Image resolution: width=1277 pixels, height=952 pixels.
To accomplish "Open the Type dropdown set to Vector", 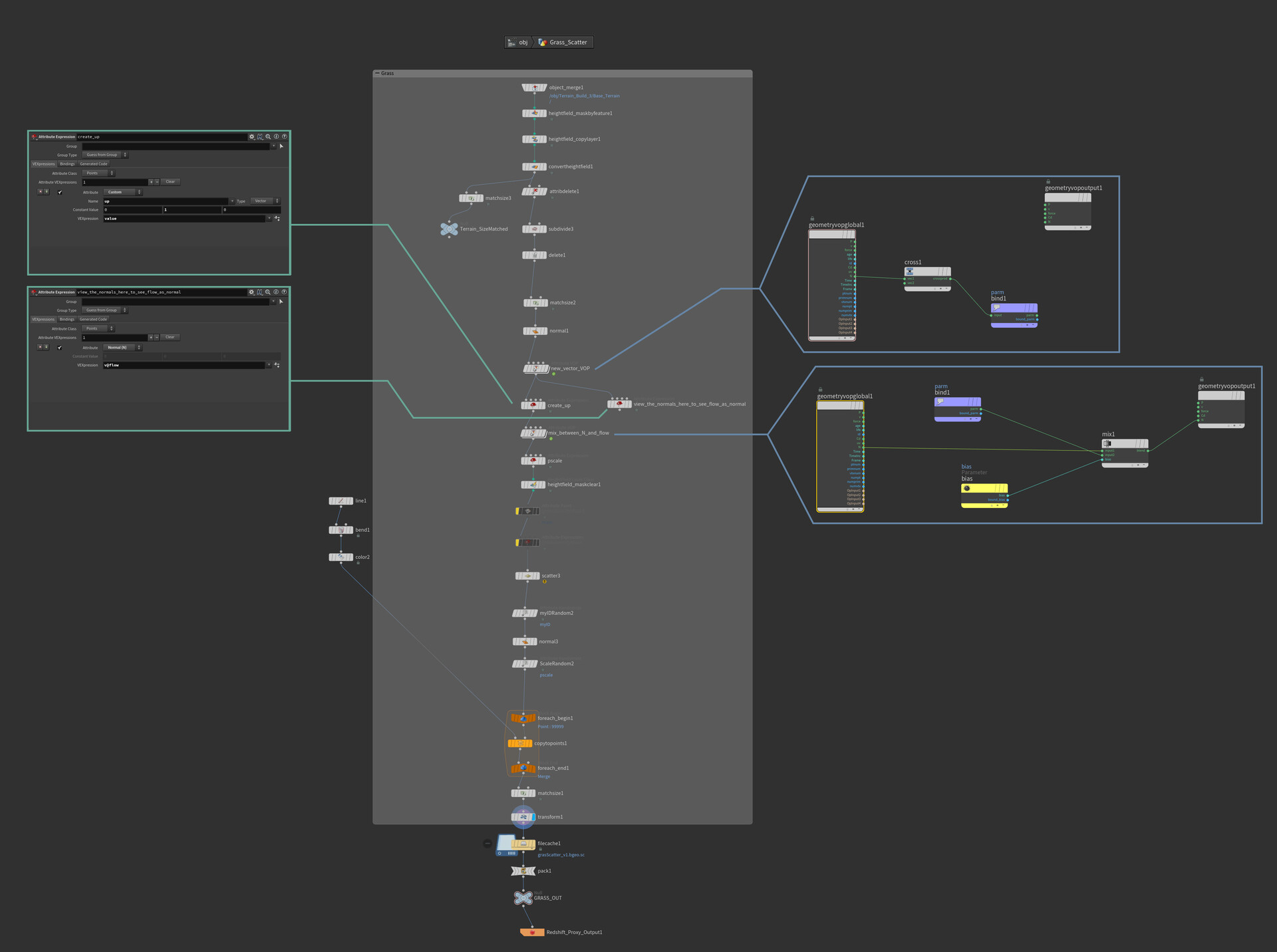I will (265, 201).
